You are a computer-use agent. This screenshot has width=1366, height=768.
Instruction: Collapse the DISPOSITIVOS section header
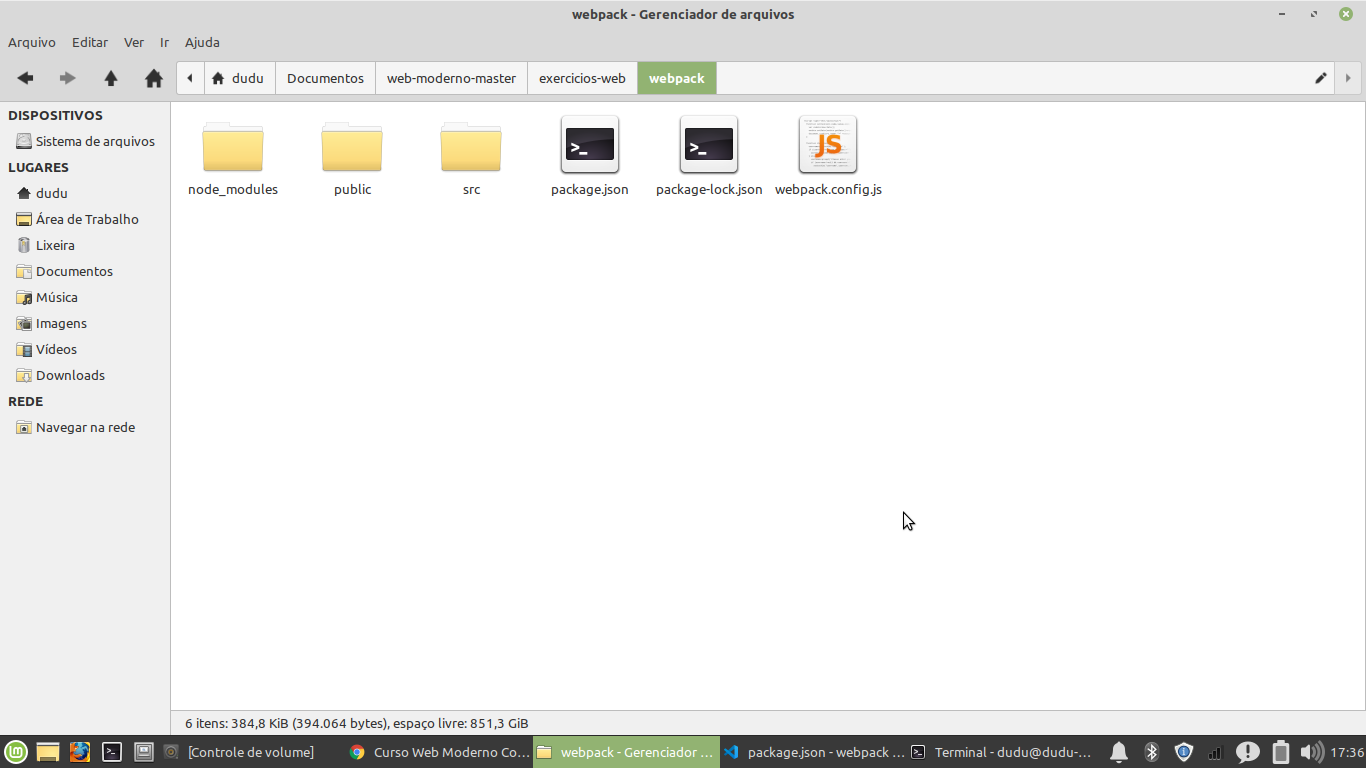click(55, 115)
